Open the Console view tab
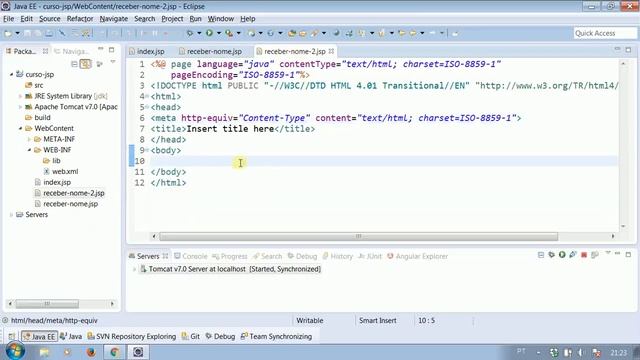 (x=191, y=256)
